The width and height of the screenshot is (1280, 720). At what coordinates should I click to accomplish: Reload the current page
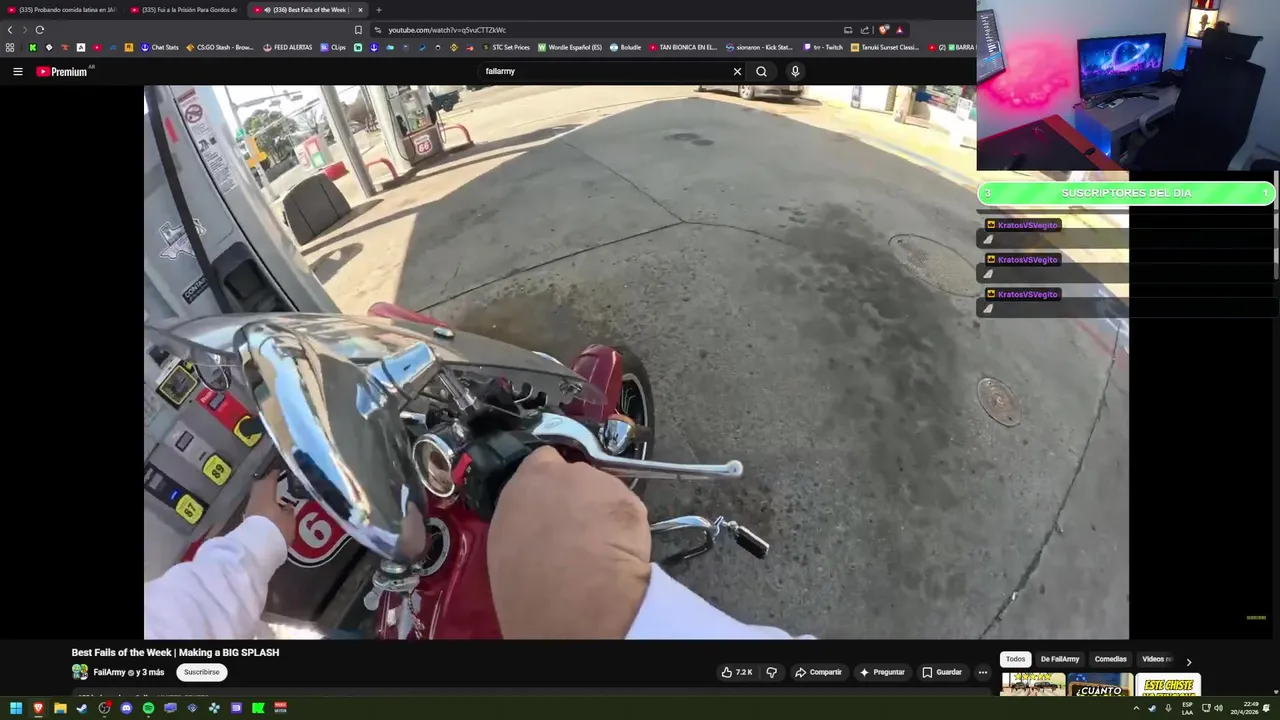[39, 30]
